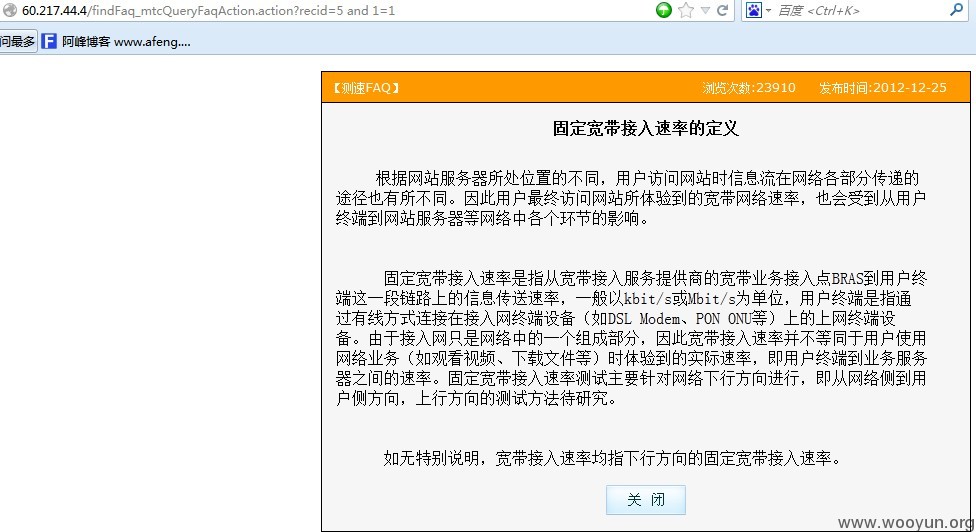Image resolution: width=976 pixels, height=532 pixels.
Task: Click the green go arrow button
Action: (664, 10)
